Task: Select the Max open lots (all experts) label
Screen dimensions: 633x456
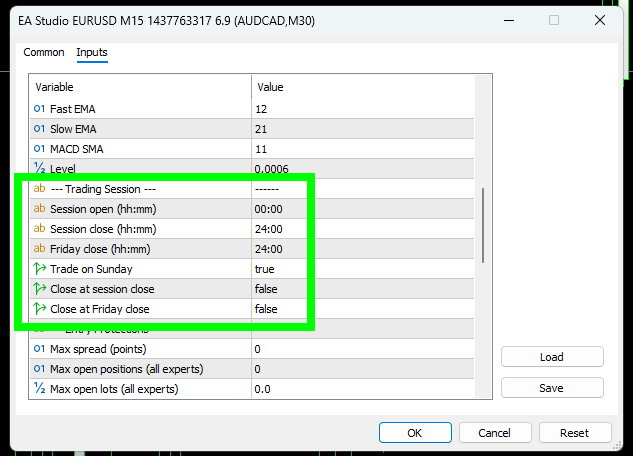Action: [114, 389]
